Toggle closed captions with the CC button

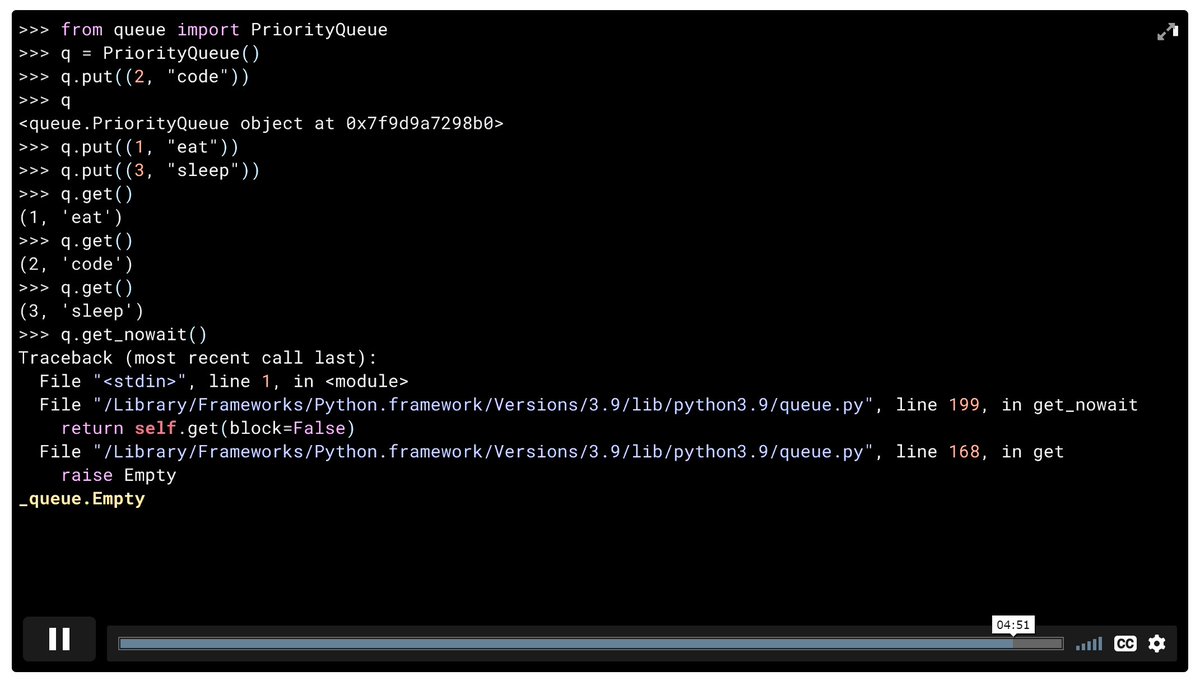click(x=1125, y=644)
